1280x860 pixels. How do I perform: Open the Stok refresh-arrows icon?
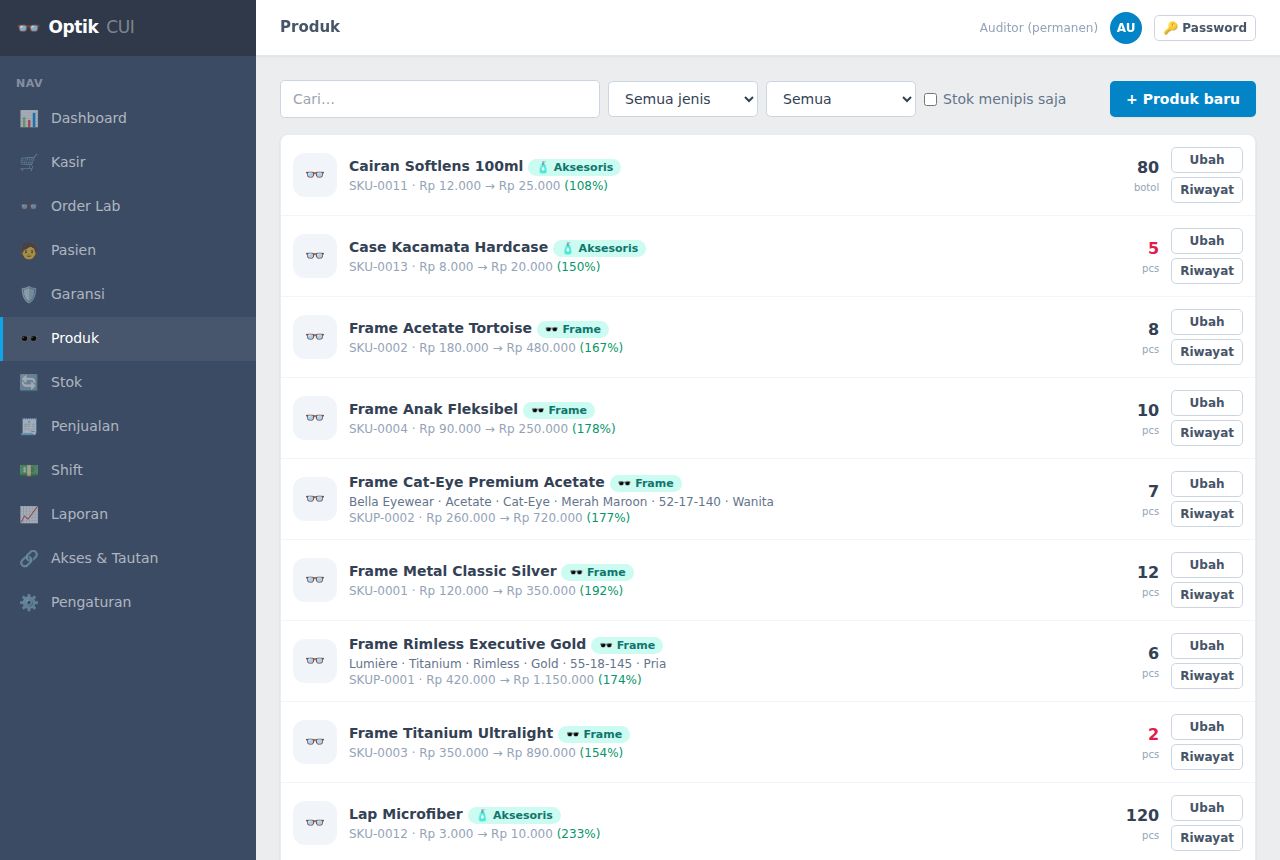point(29,382)
